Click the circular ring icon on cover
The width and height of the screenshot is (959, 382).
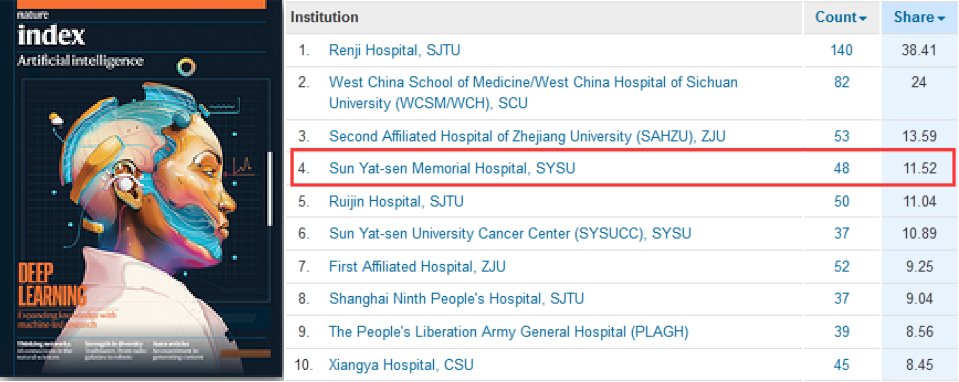pos(186,68)
